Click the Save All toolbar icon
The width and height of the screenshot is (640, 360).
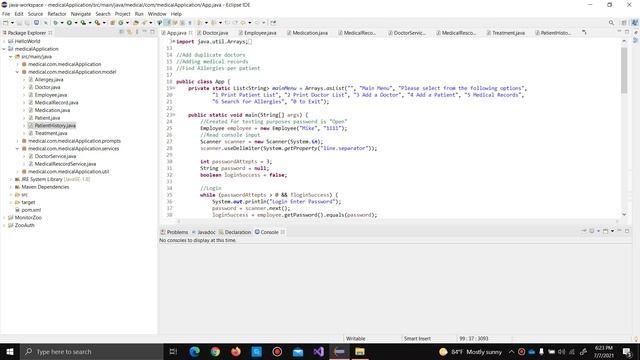pyautogui.click(x=27, y=23)
